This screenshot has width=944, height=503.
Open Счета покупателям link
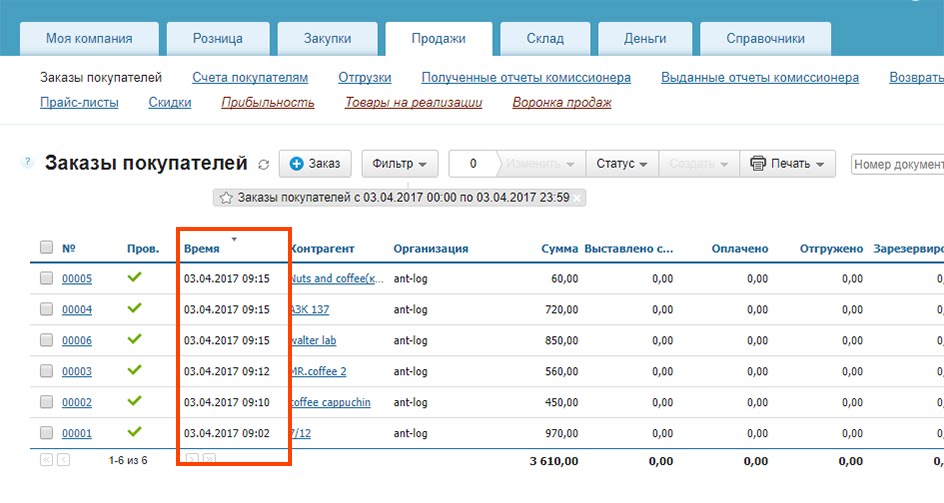pos(250,78)
